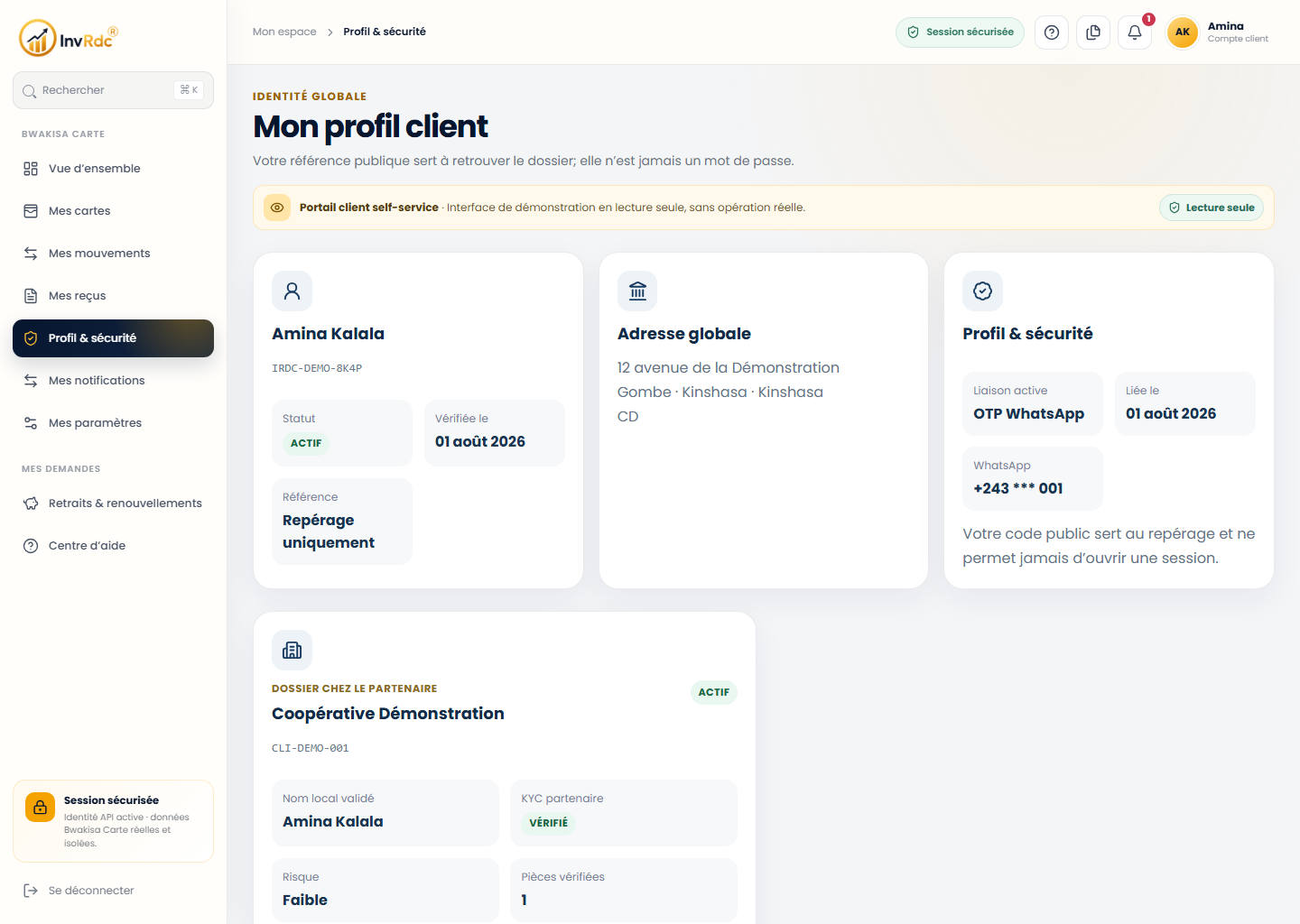The image size is (1300, 924).
Task: Click the OTP WhatsApp liaison value
Action: click(x=1029, y=413)
